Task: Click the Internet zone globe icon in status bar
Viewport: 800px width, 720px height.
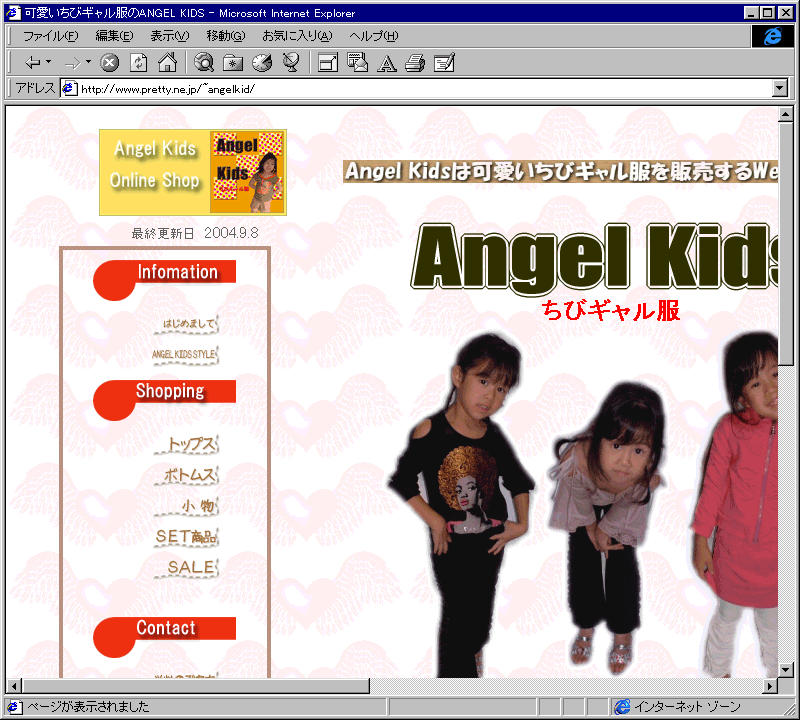Action: [622, 707]
